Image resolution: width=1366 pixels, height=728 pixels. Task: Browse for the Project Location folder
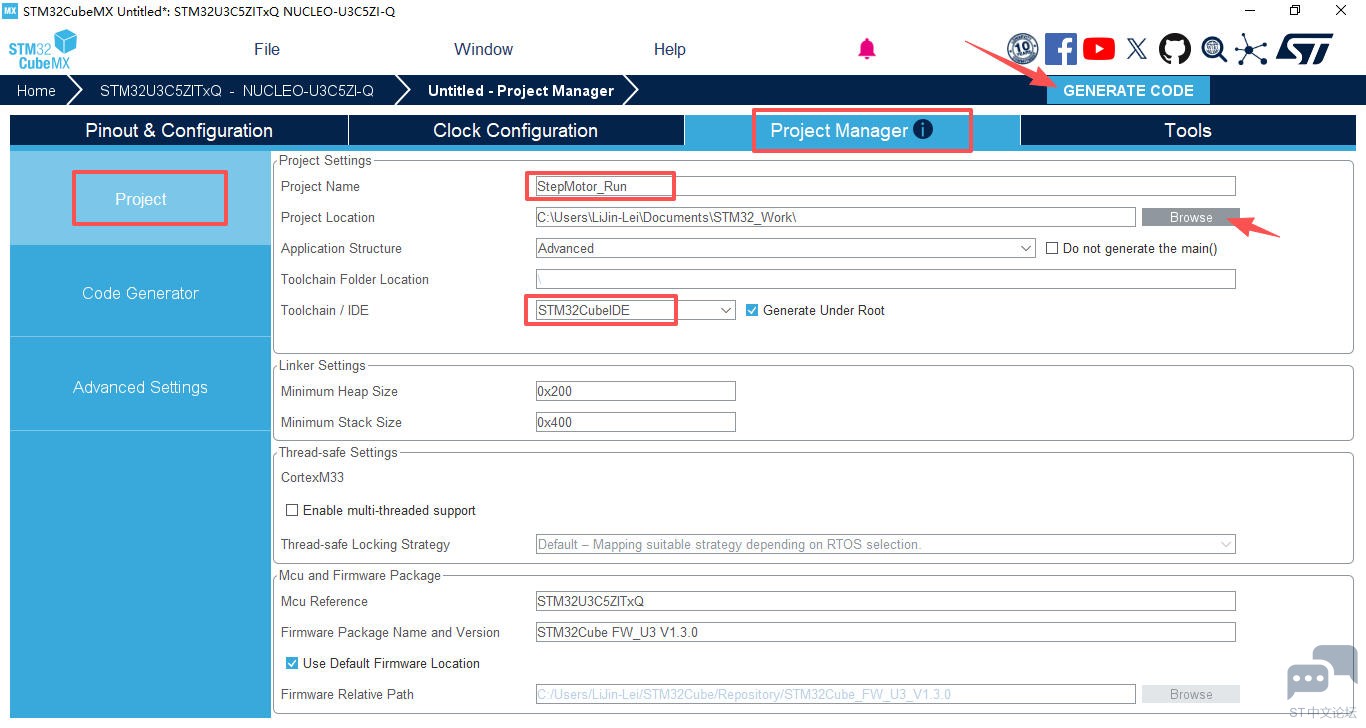point(1191,217)
